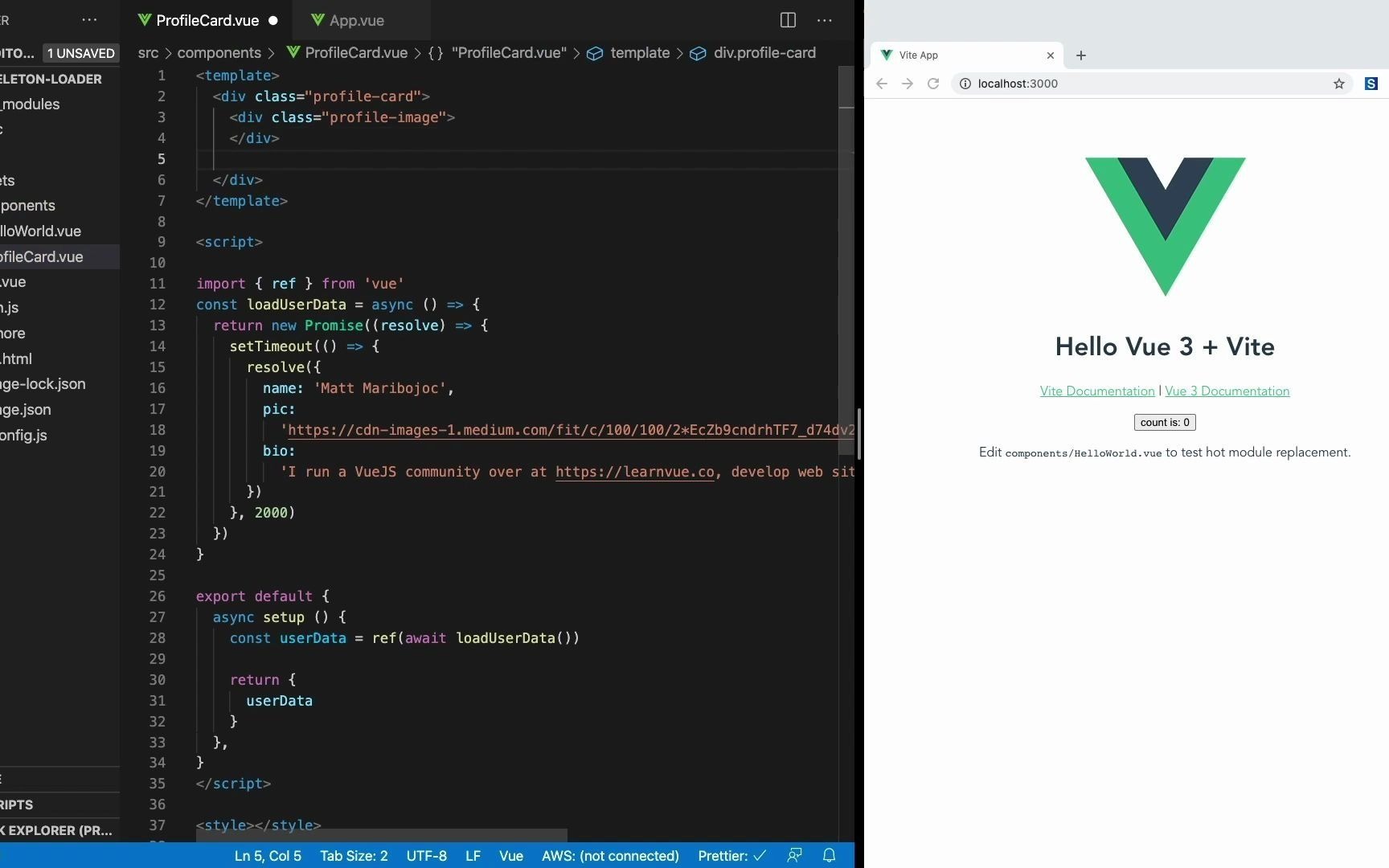The height and width of the screenshot is (868, 1389).
Task: Switch to the ProfileCard.vue editor tab
Action: point(207,20)
